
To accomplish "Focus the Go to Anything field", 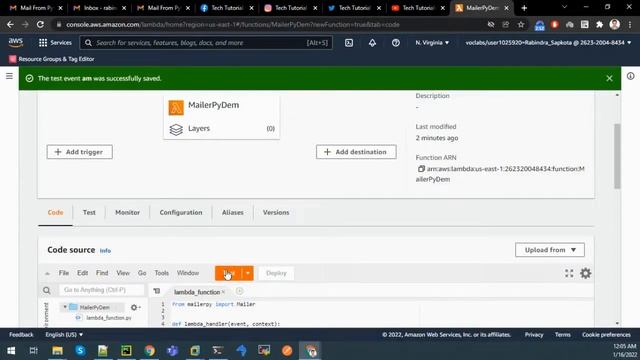I will 102,290.
